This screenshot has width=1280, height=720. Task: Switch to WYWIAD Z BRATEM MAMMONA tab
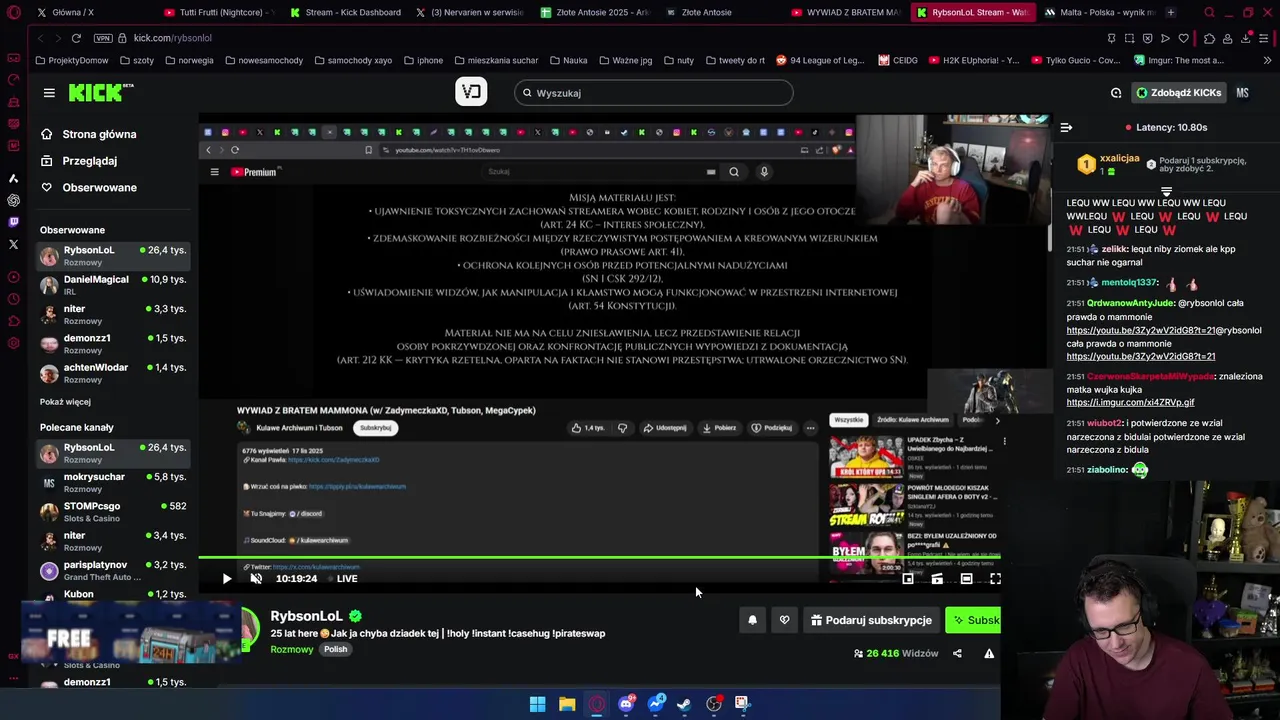pyautogui.click(x=846, y=12)
